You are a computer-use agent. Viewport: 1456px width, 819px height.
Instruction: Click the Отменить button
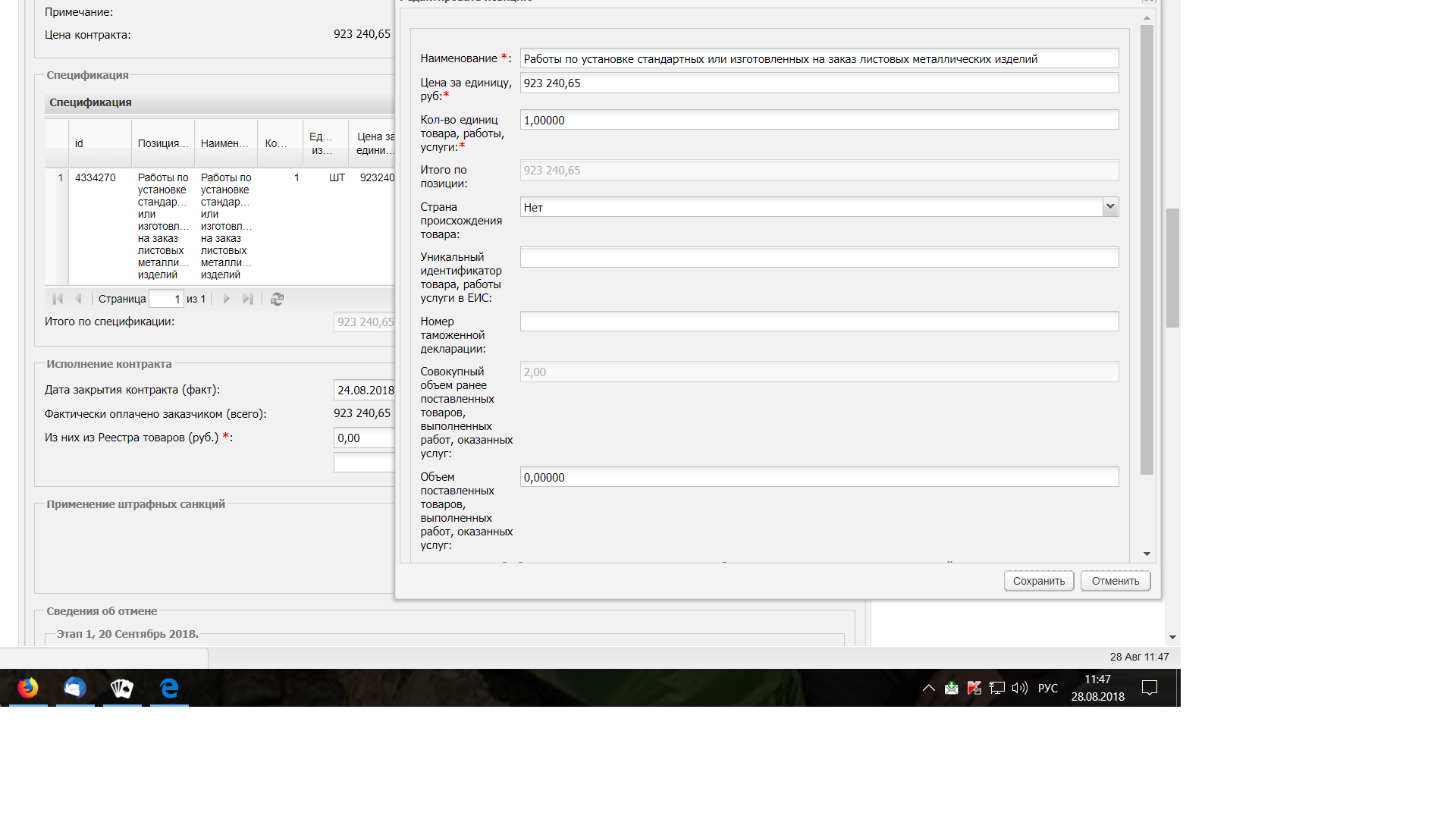pyautogui.click(x=1115, y=581)
